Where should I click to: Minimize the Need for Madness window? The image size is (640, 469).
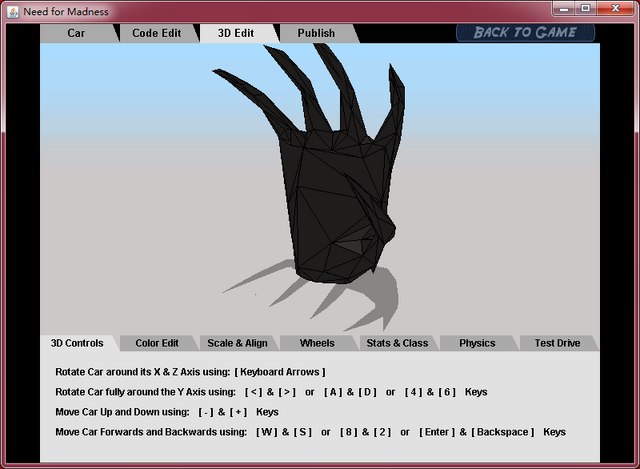(x=564, y=9)
